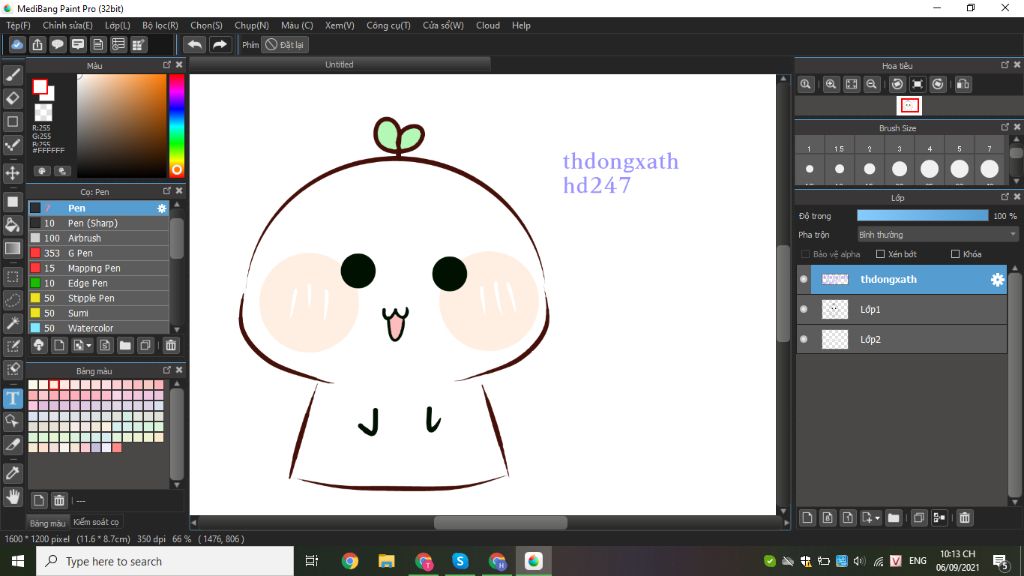1024x576 pixels.
Task: Zoom out on the navigator
Action: [x=871, y=84]
